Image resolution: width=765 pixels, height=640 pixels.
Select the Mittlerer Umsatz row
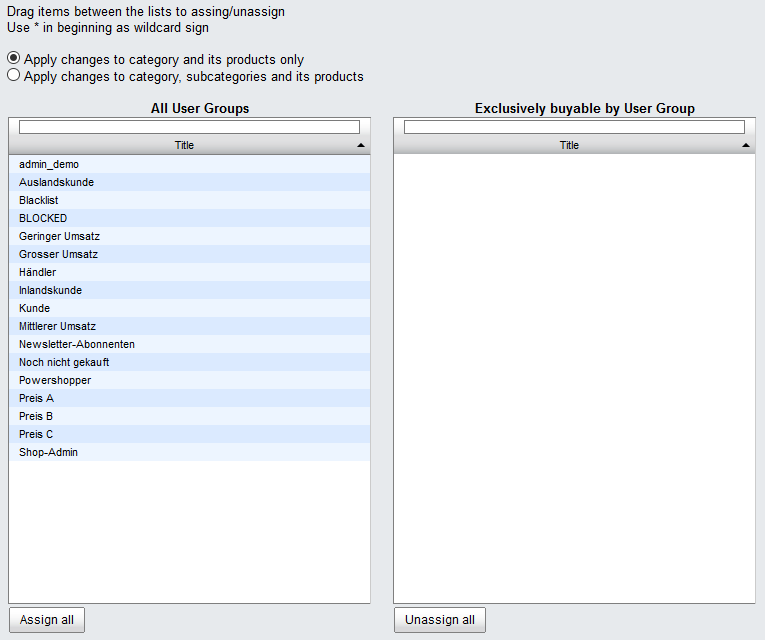[189, 327]
